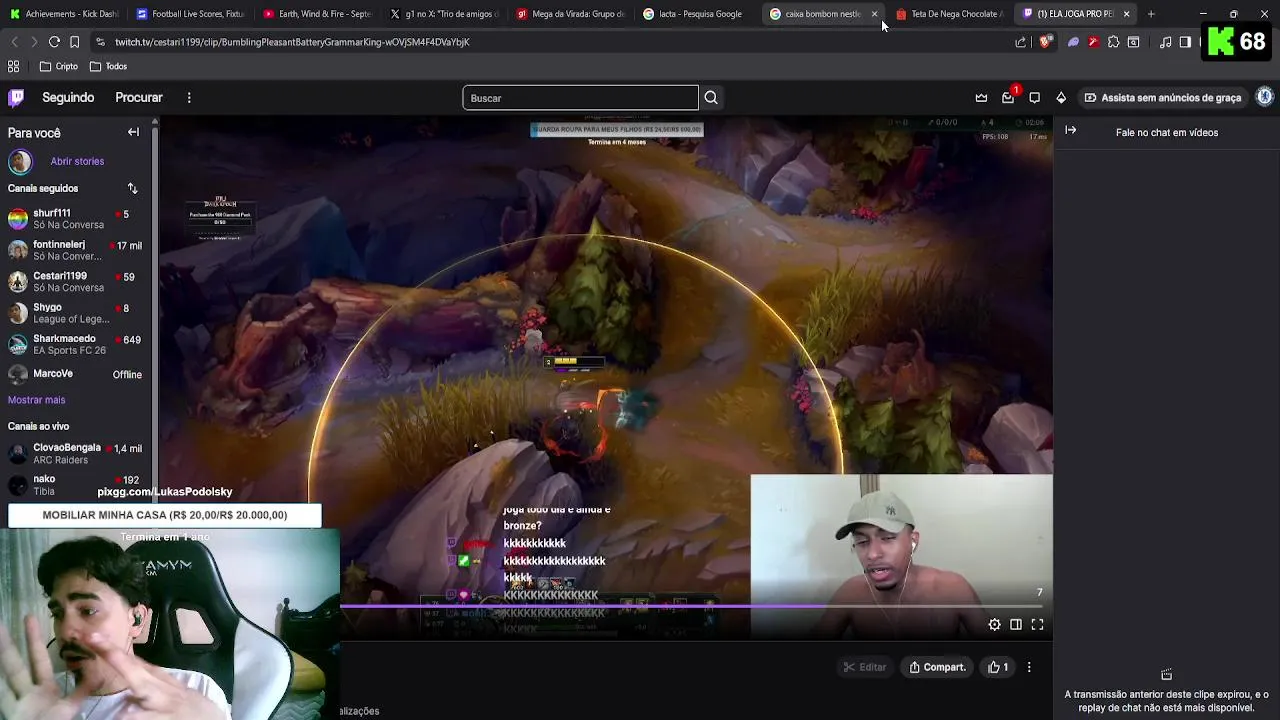Open shurf111 channel in sidebar
The image size is (1280, 720).
[76, 219]
